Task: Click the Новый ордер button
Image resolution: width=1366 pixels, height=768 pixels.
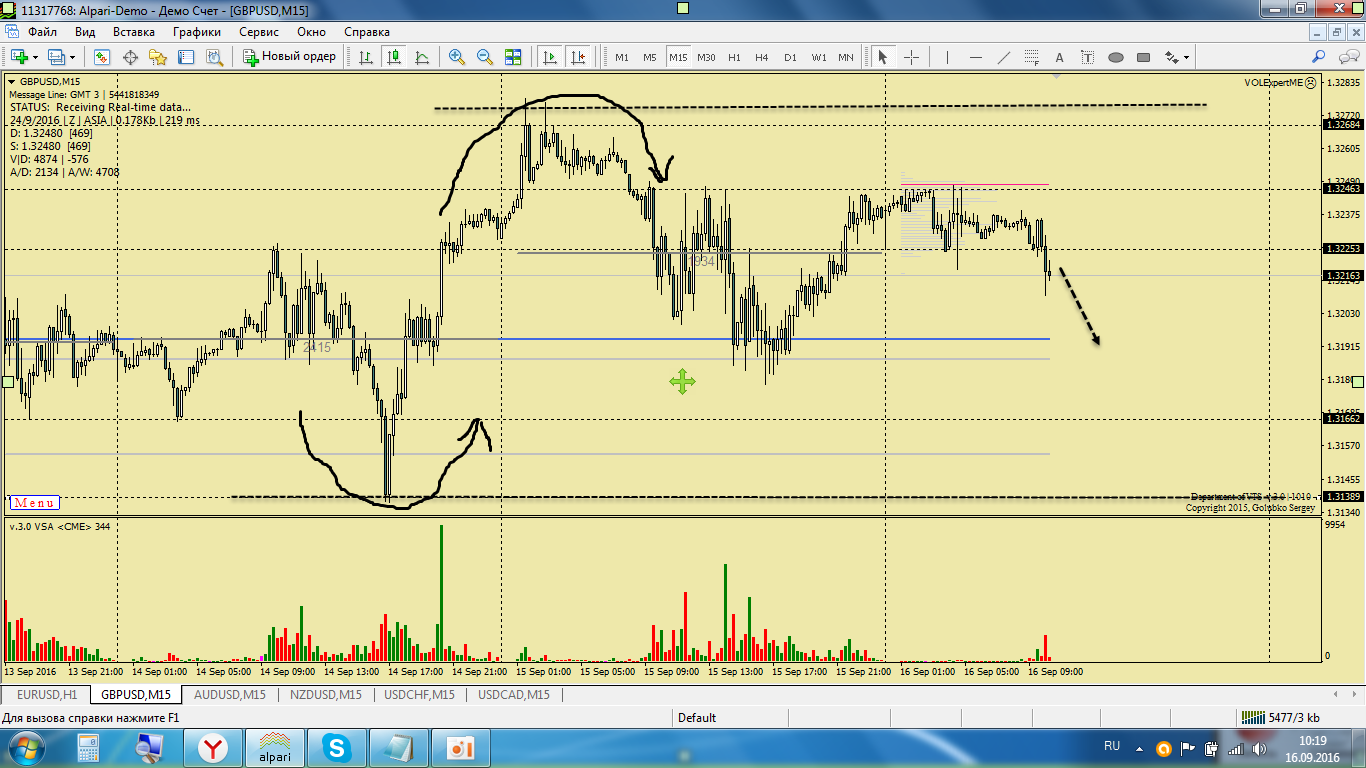Action: tap(290, 57)
